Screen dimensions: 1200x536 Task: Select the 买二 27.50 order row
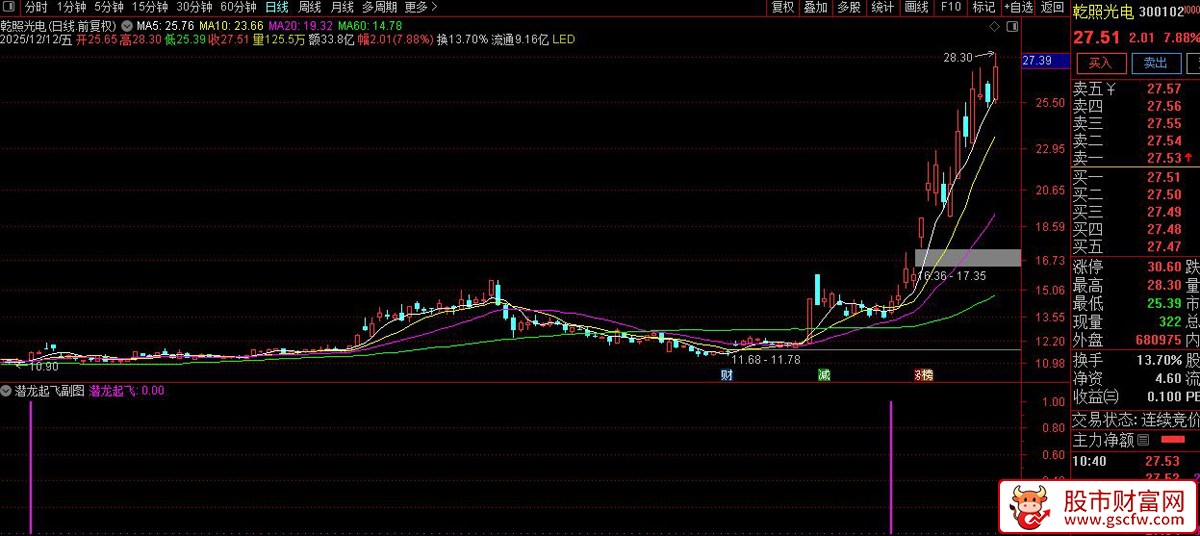click(x=1135, y=194)
